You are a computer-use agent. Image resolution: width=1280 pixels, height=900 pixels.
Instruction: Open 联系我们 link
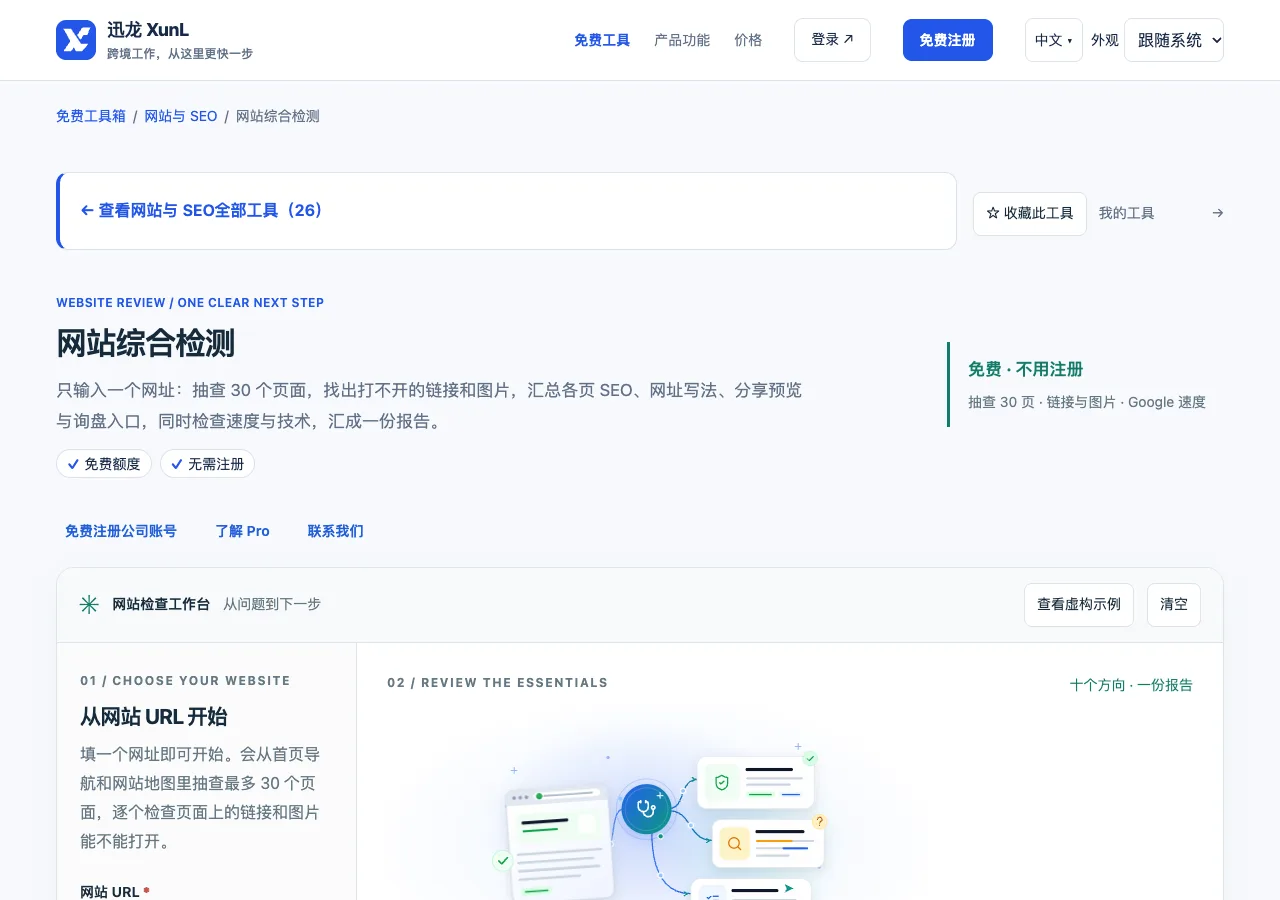(x=336, y=531)
